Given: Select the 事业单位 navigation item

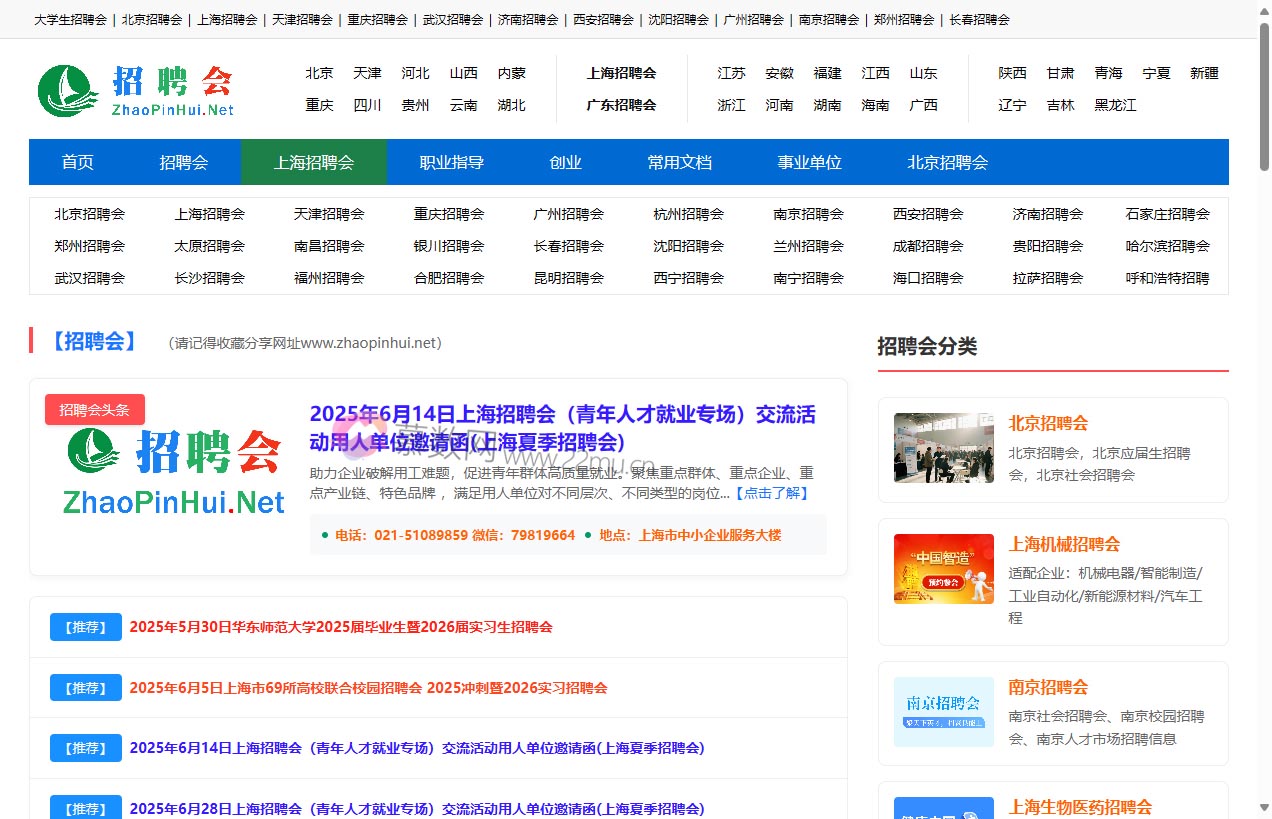Looking at the screenshot, I should [809, 162].
